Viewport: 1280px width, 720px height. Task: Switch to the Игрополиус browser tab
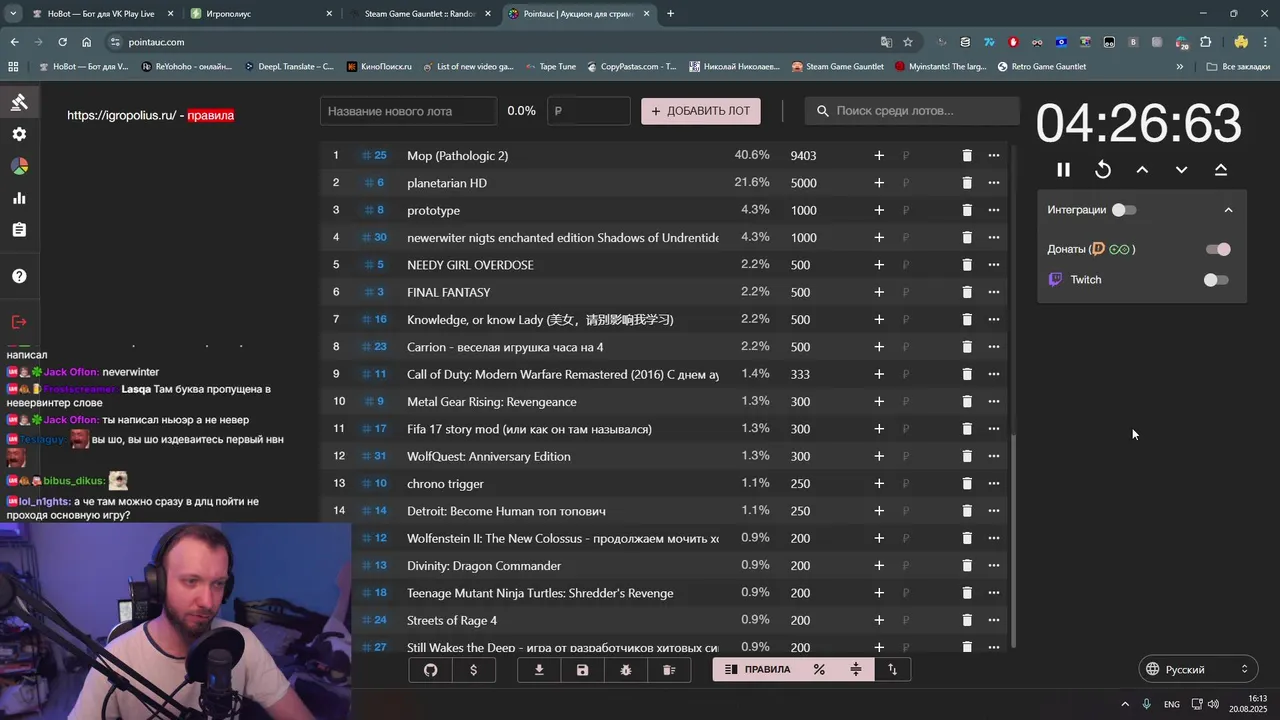point(261,14)
